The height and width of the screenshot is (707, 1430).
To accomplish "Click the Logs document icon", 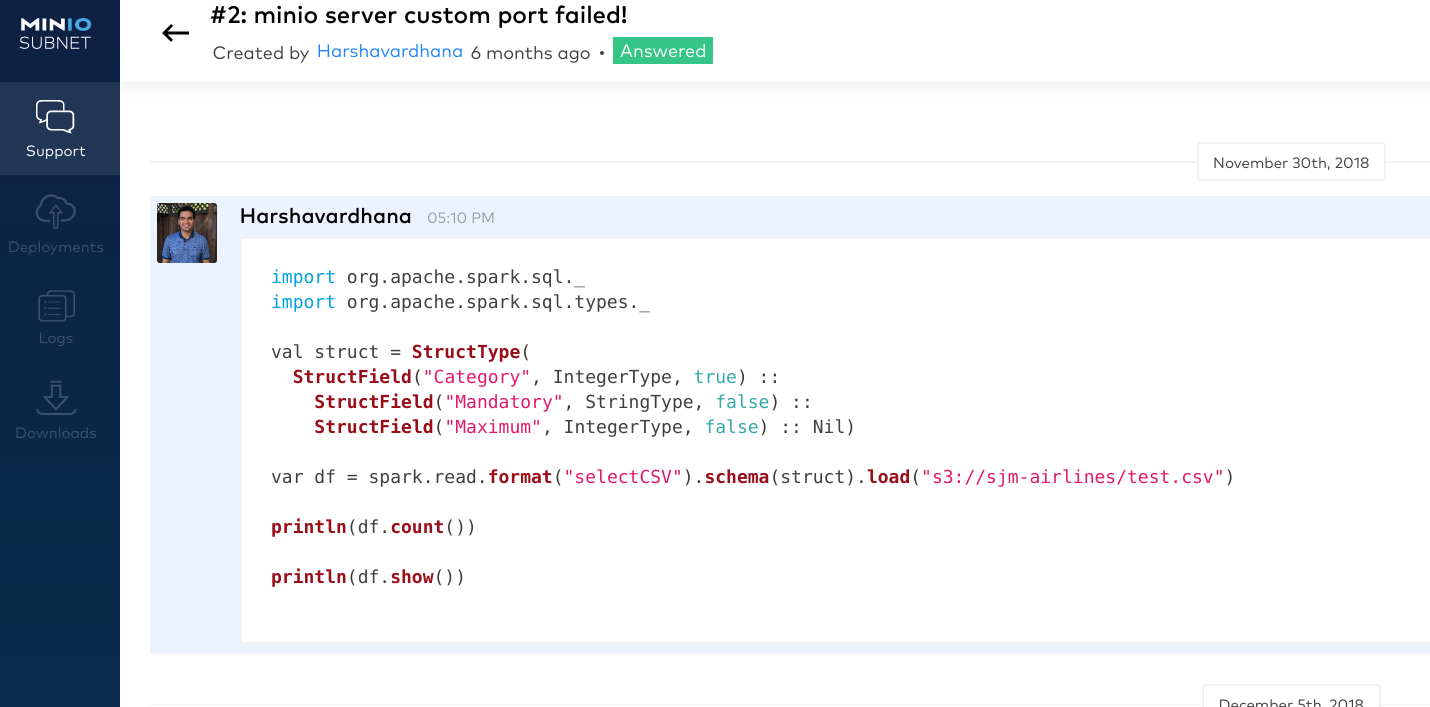I will 55,305.
